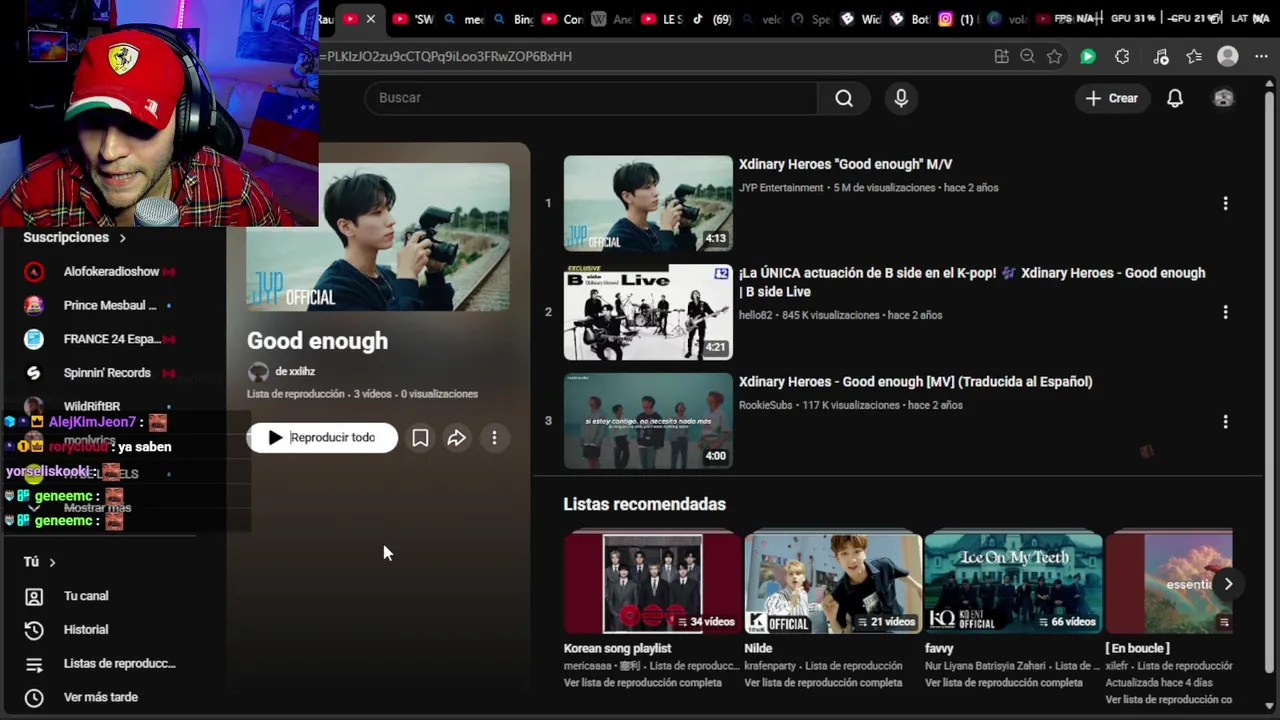Close the active YouTube browser tab
Screen dimensions: 1280x720
point(371,19)
